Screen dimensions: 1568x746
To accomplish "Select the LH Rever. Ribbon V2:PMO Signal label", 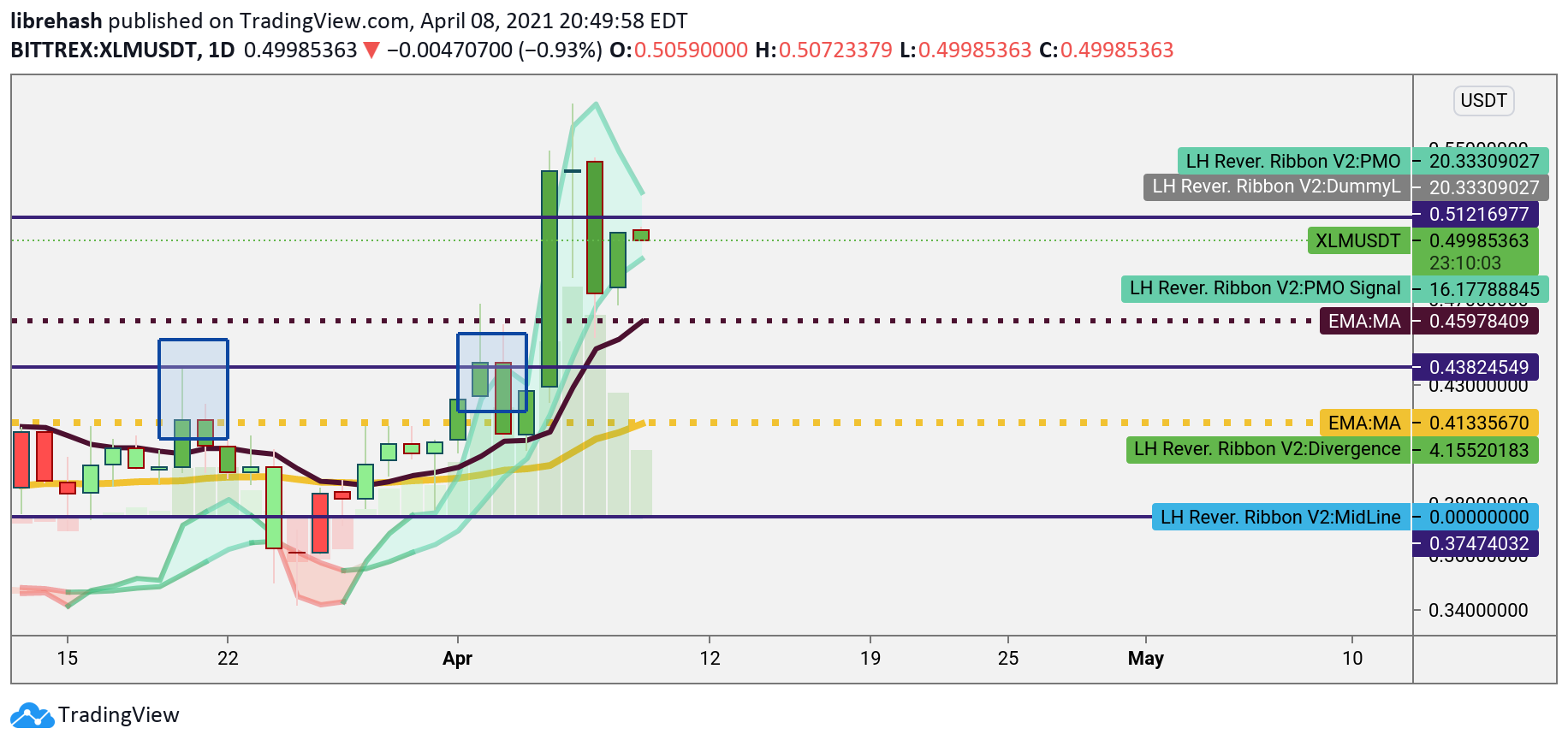I will [1265, 288].
